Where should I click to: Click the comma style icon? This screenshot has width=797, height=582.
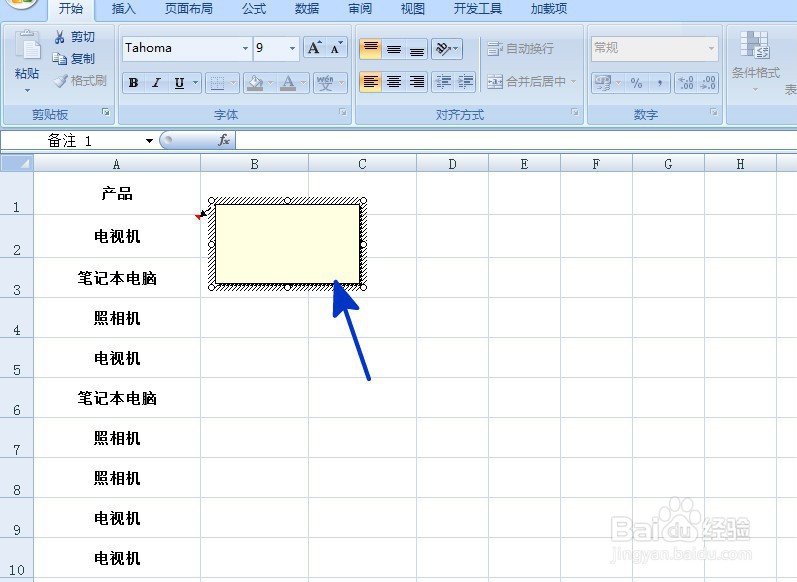tap(659, 82)
